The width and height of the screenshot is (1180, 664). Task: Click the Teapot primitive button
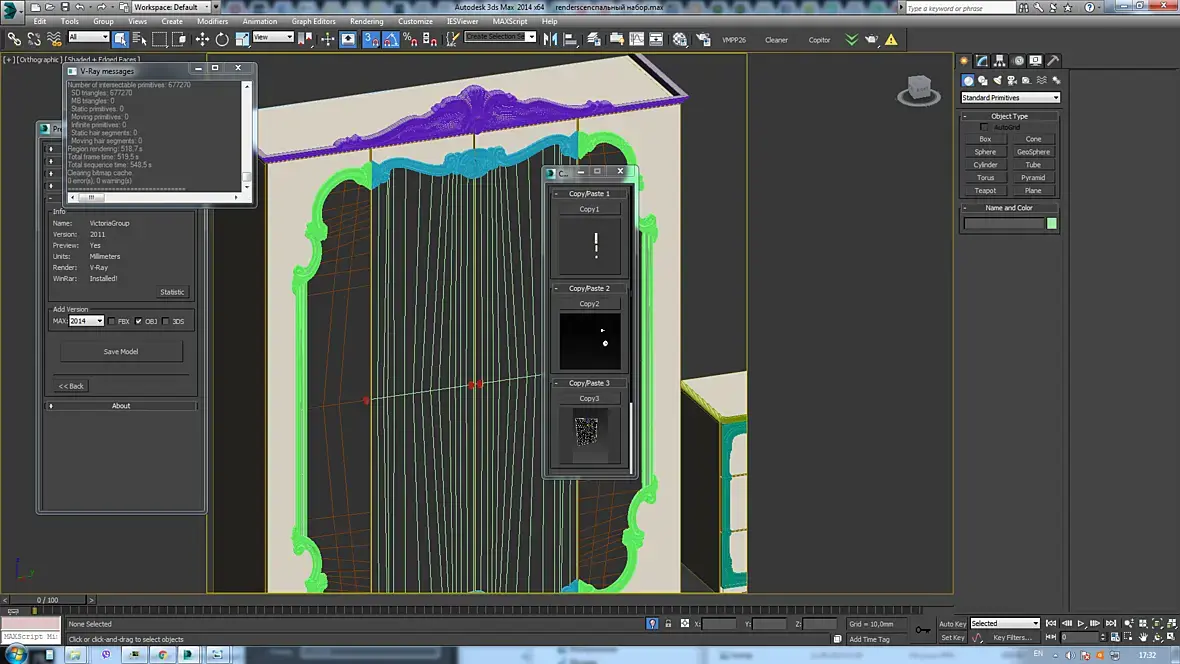click(x=985, y=190)
